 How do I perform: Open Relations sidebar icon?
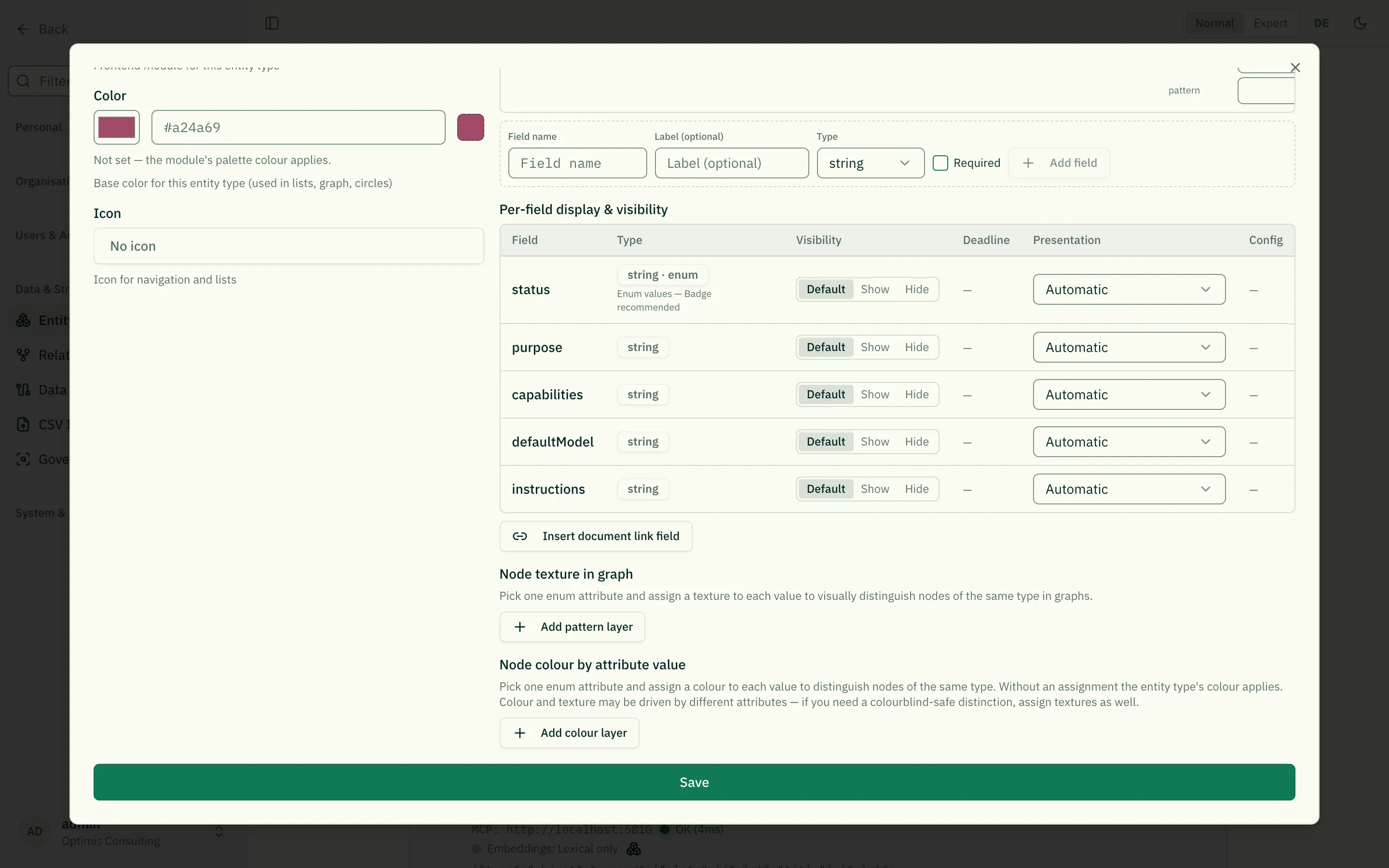[x=24, y=355]
